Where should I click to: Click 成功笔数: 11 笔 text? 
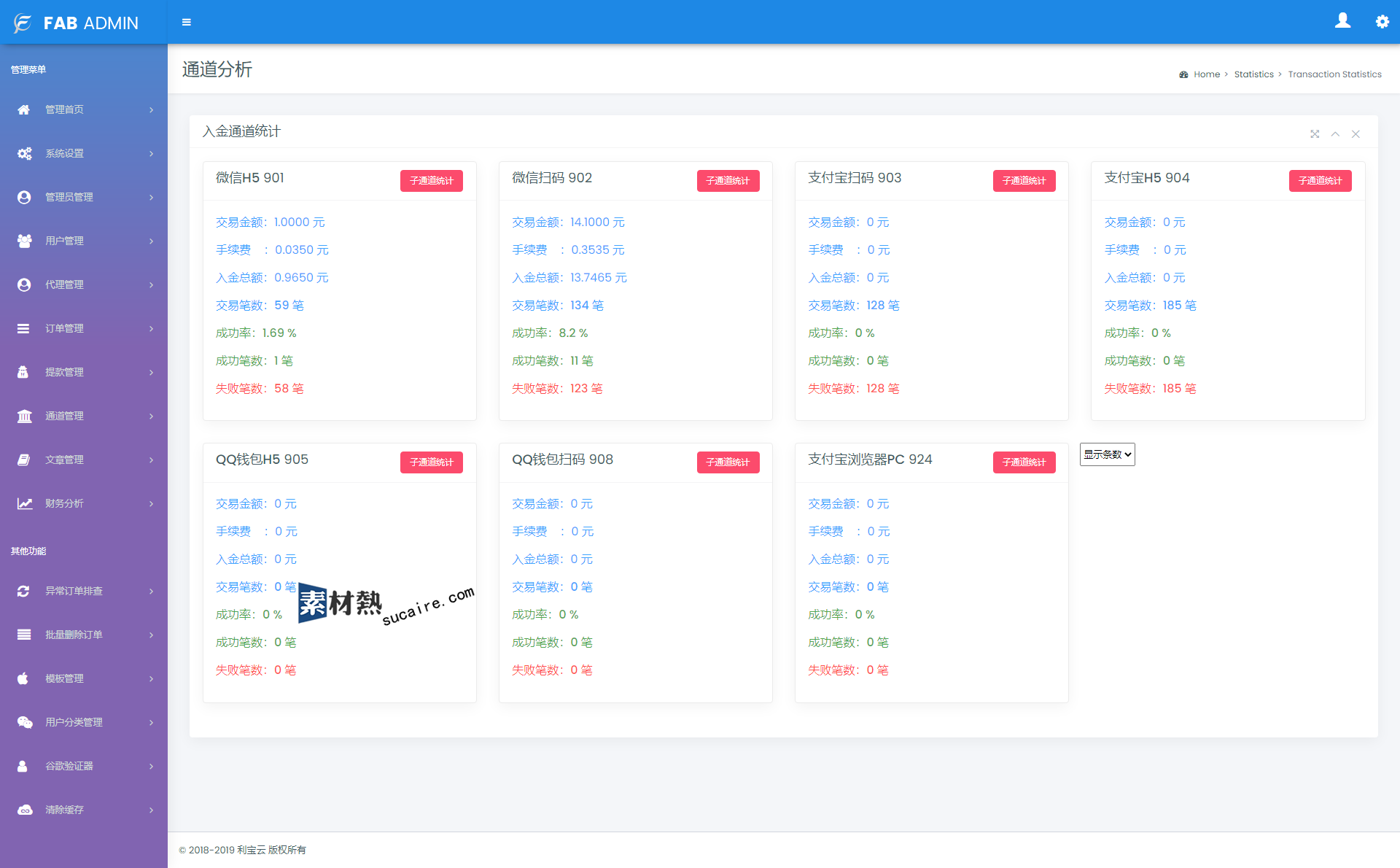pos(553,361)
